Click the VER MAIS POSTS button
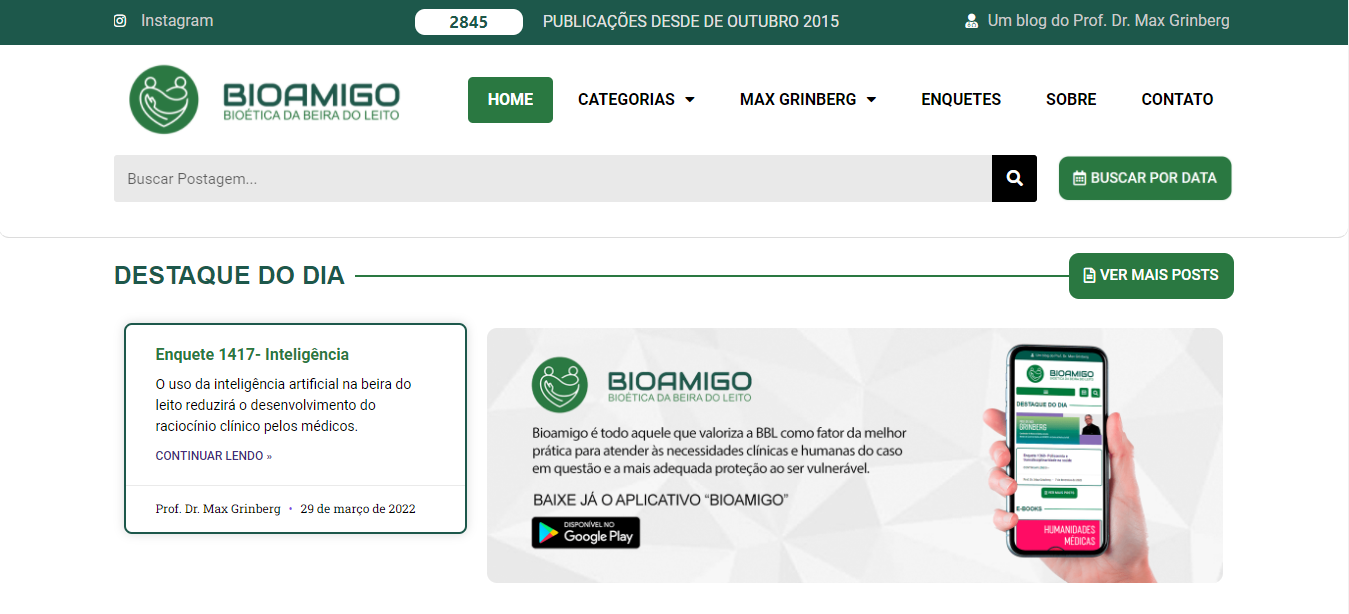The height and width of the screenshot is (614, 1349). tap(1151, 275)
